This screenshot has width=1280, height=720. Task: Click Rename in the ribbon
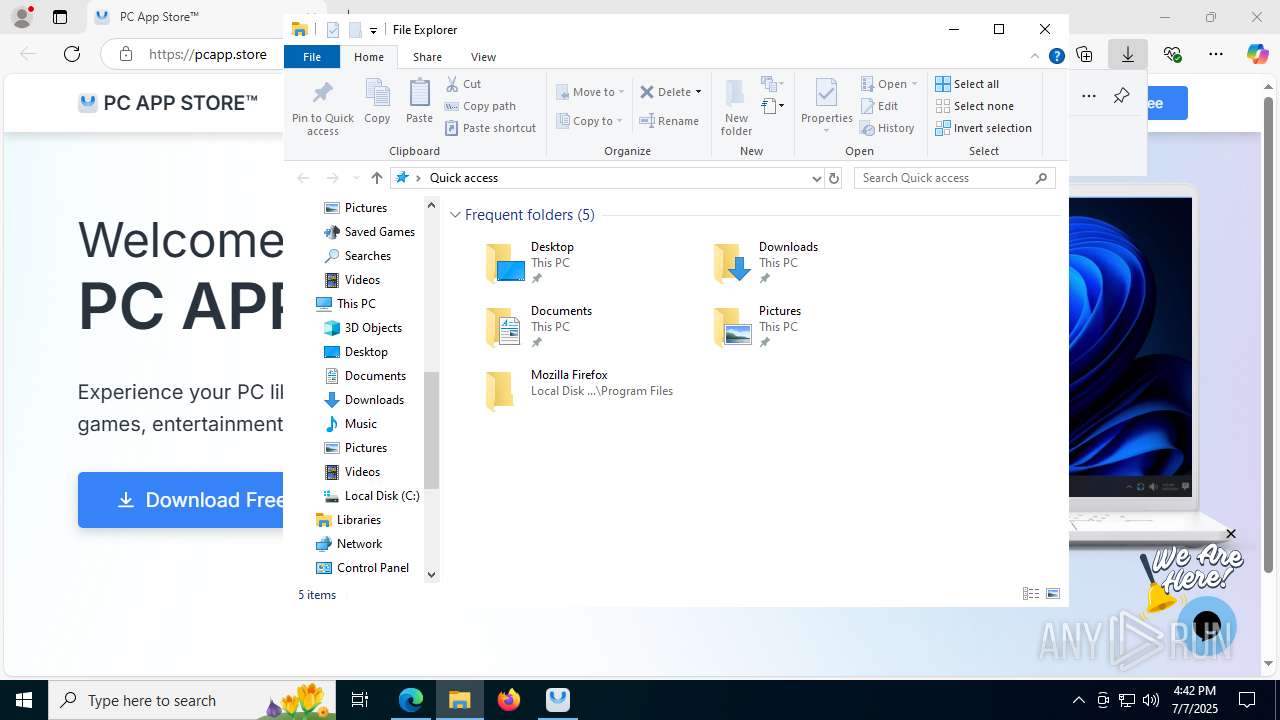[x=669, y=121]
